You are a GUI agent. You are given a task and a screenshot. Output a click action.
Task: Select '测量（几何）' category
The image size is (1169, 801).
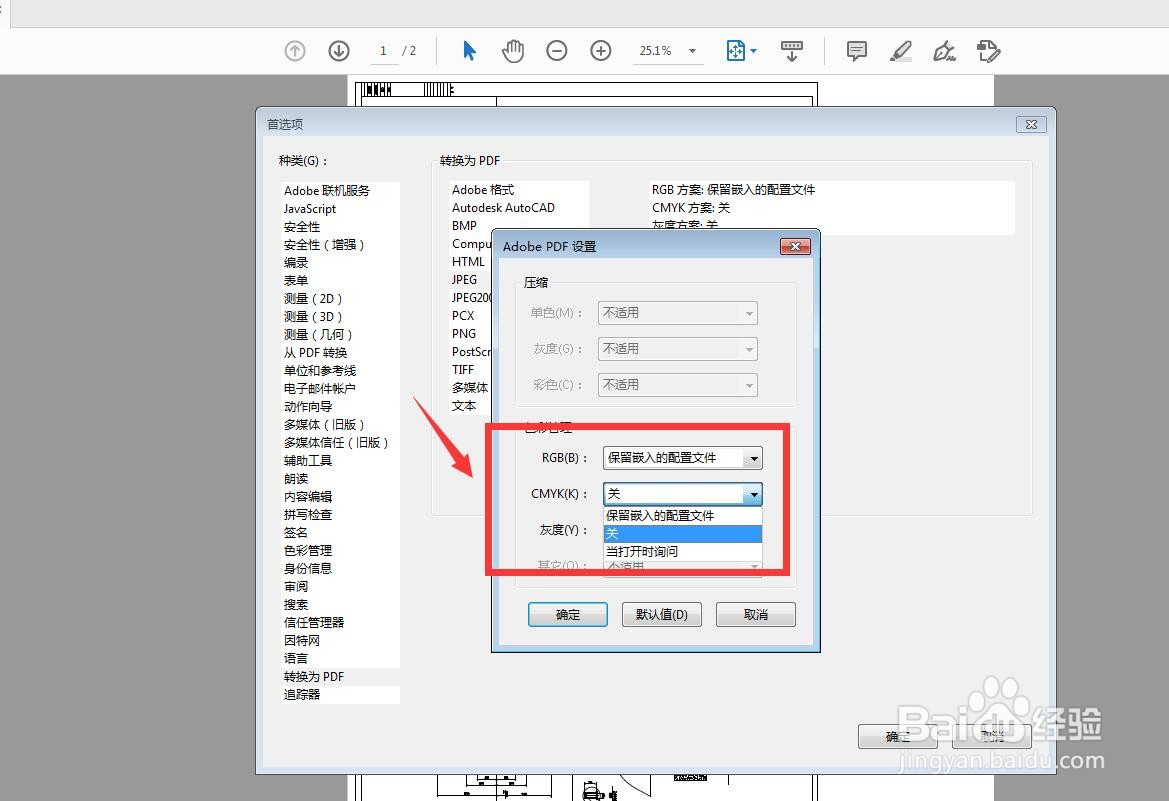[318, 335]
